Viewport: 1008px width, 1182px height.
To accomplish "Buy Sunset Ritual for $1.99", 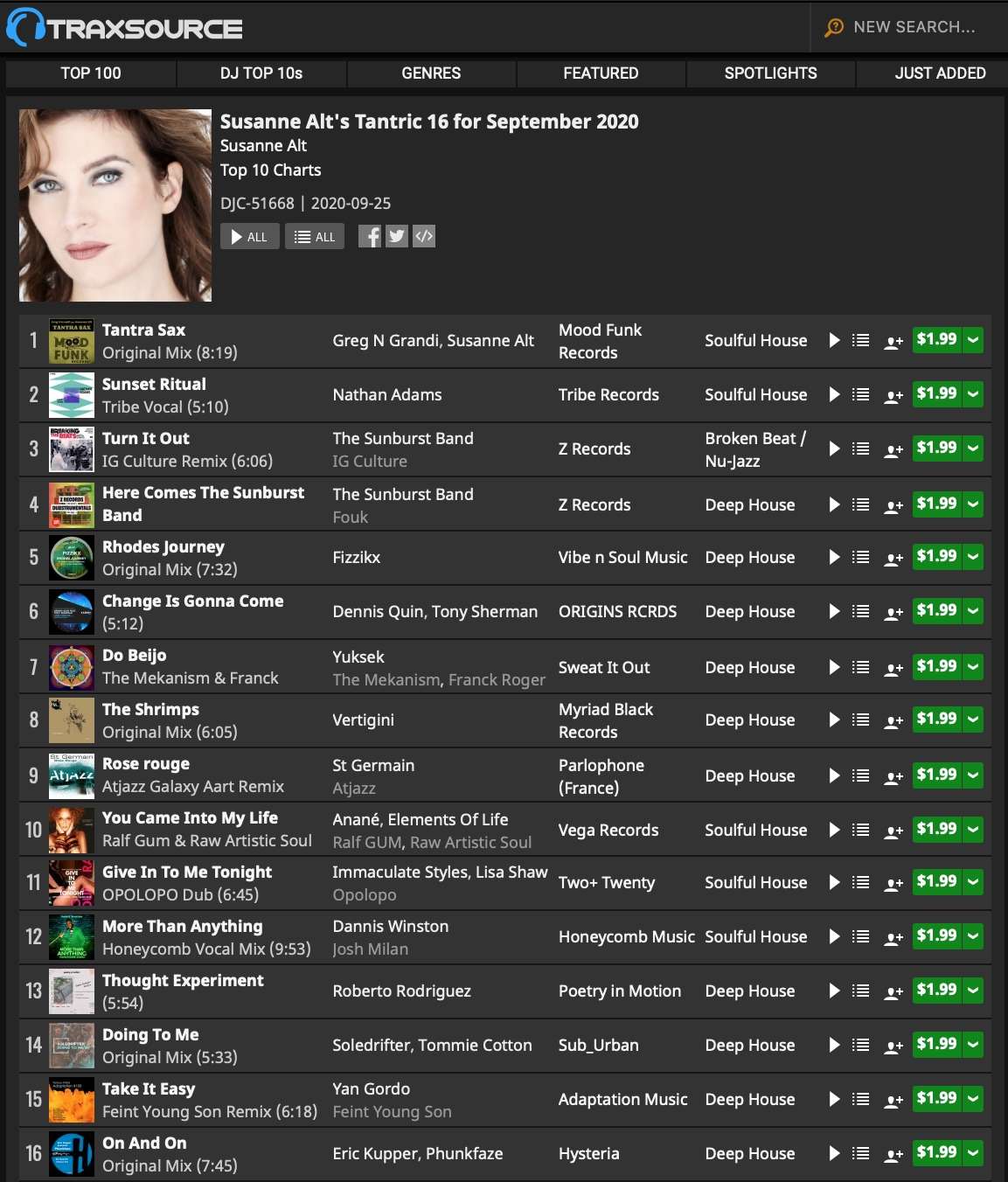I will (x=936, y=394).
